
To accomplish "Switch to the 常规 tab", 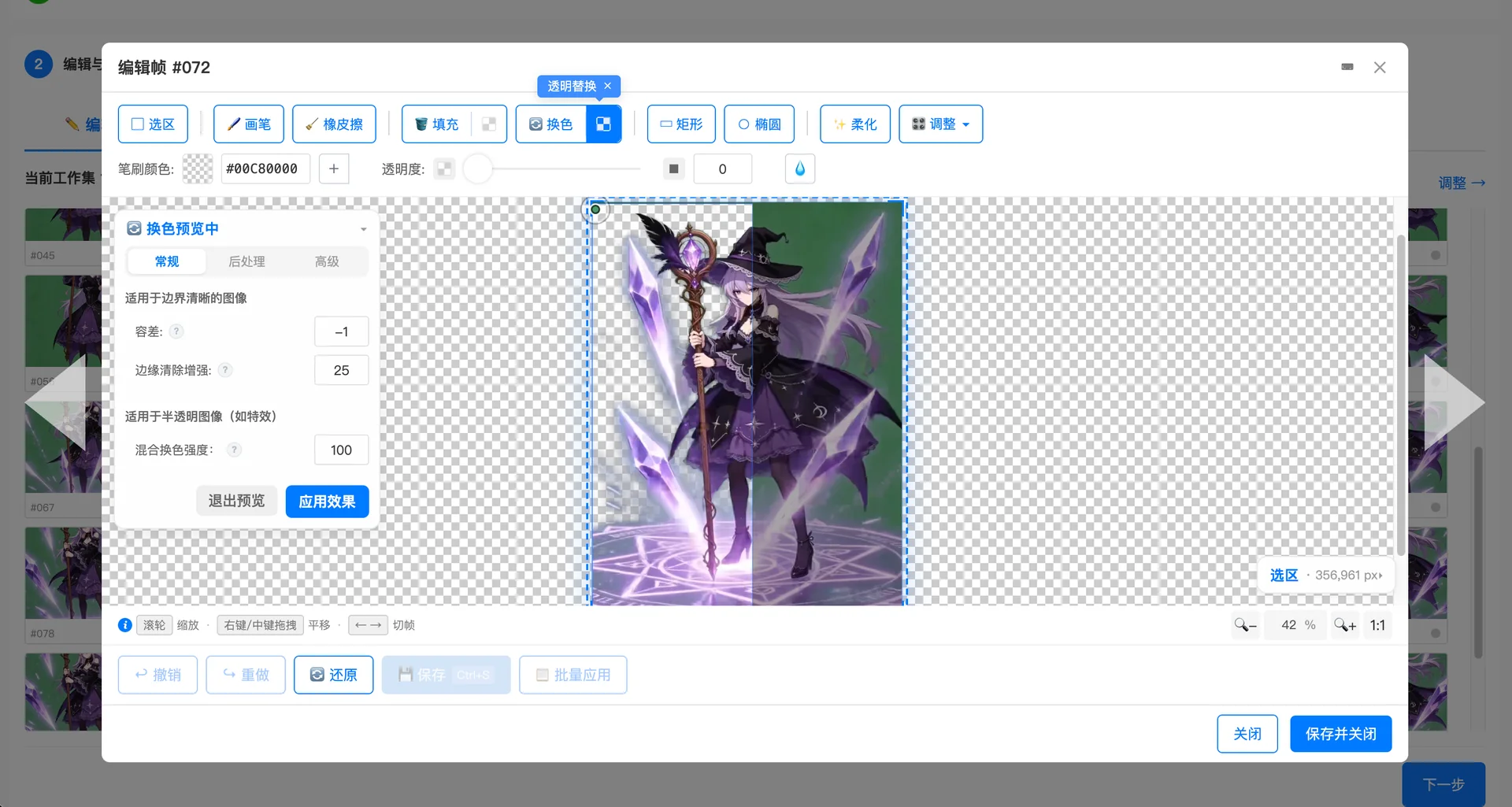I will [x=166, y=261].
